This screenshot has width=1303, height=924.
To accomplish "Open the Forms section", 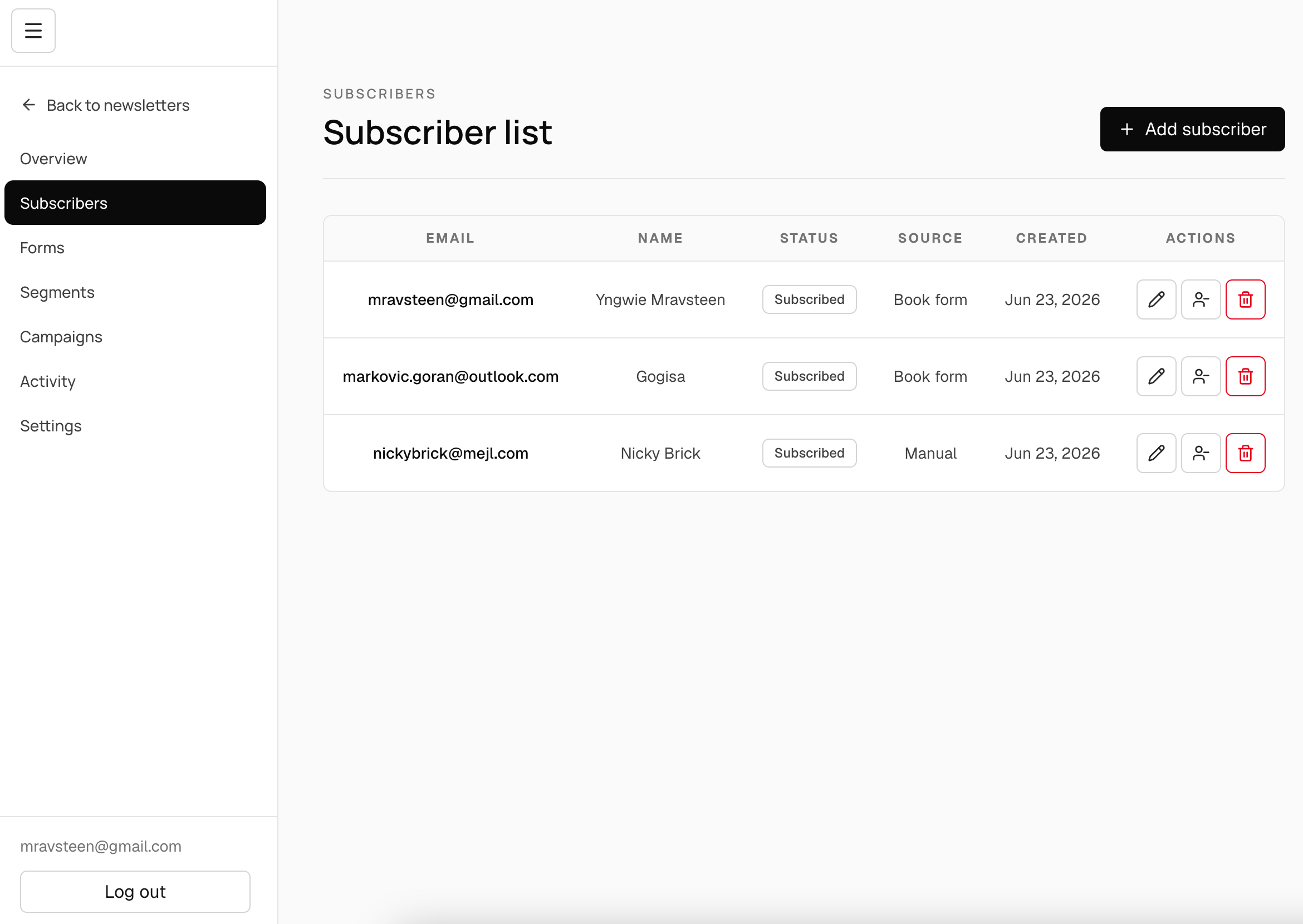I will 135,248.
